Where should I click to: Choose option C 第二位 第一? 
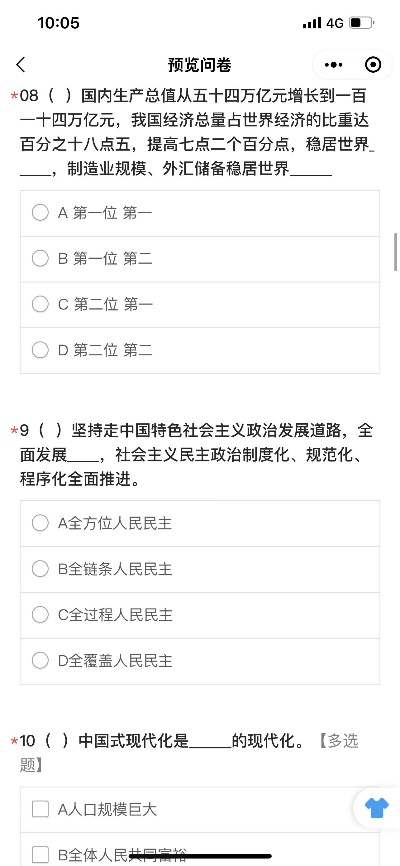click(x=200, y=305)
